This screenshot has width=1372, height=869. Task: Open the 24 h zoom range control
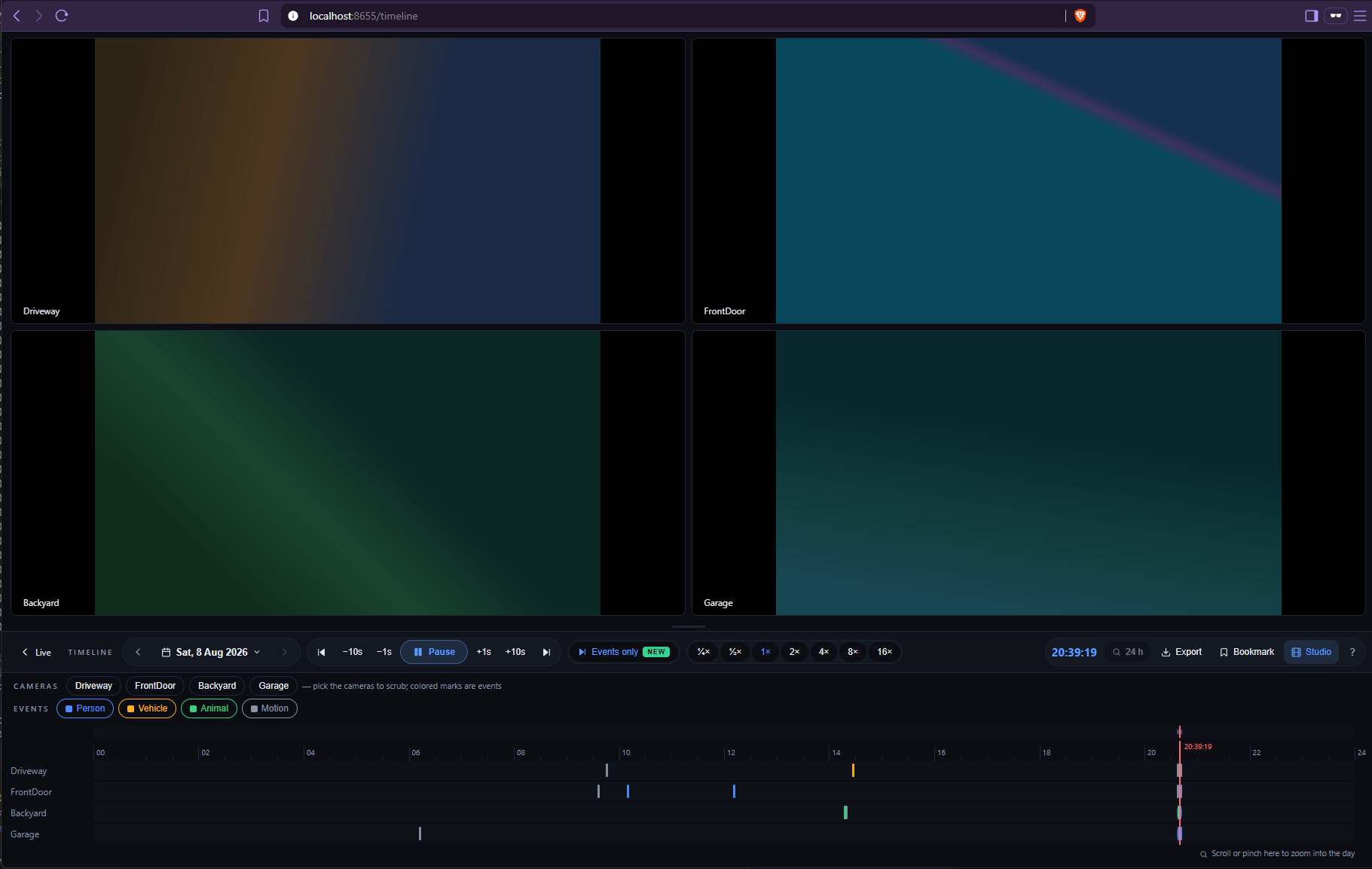click(1128, 652)
